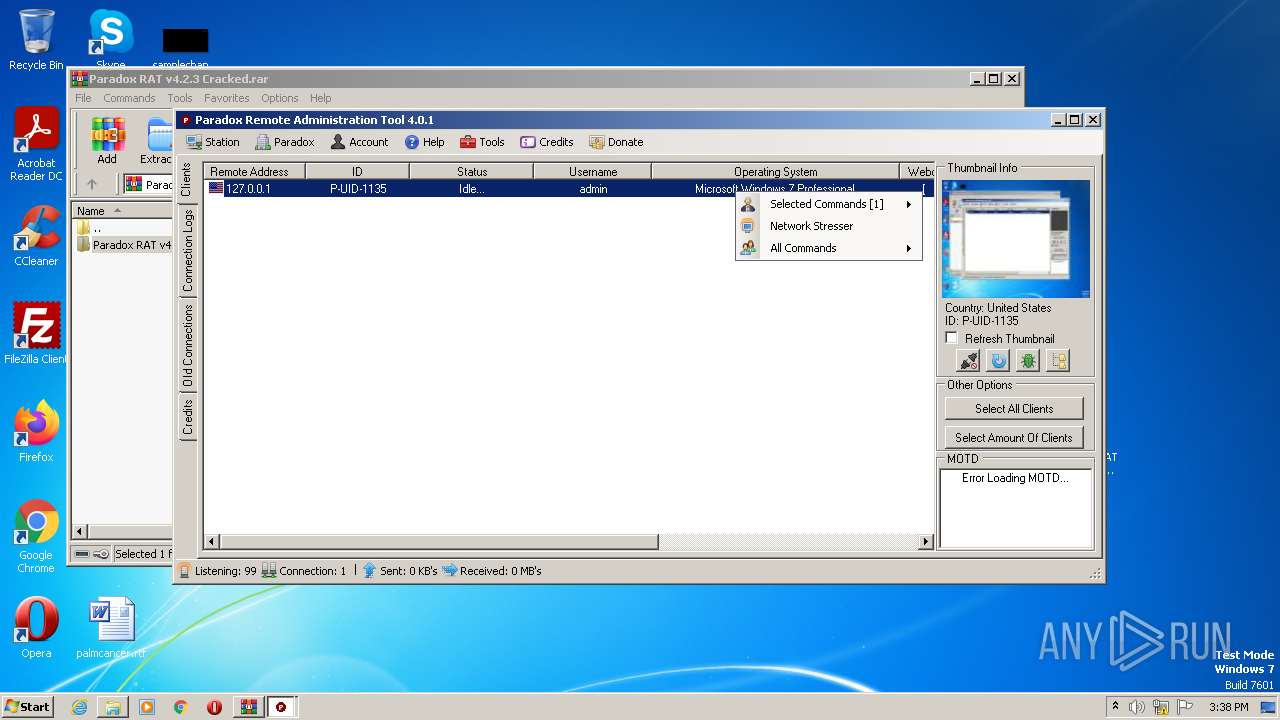
Task: Select the Paradox RAT folder in WinRAR
Action: [x=124, y=245]
